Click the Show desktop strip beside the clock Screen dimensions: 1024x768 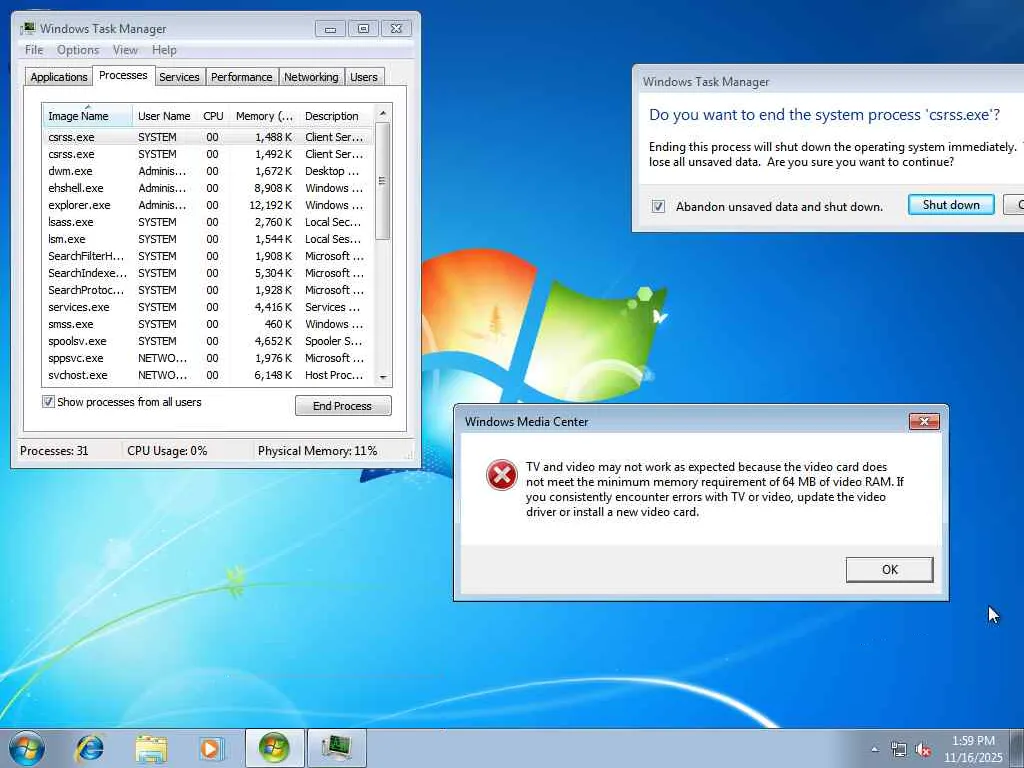coord(1018,748)
